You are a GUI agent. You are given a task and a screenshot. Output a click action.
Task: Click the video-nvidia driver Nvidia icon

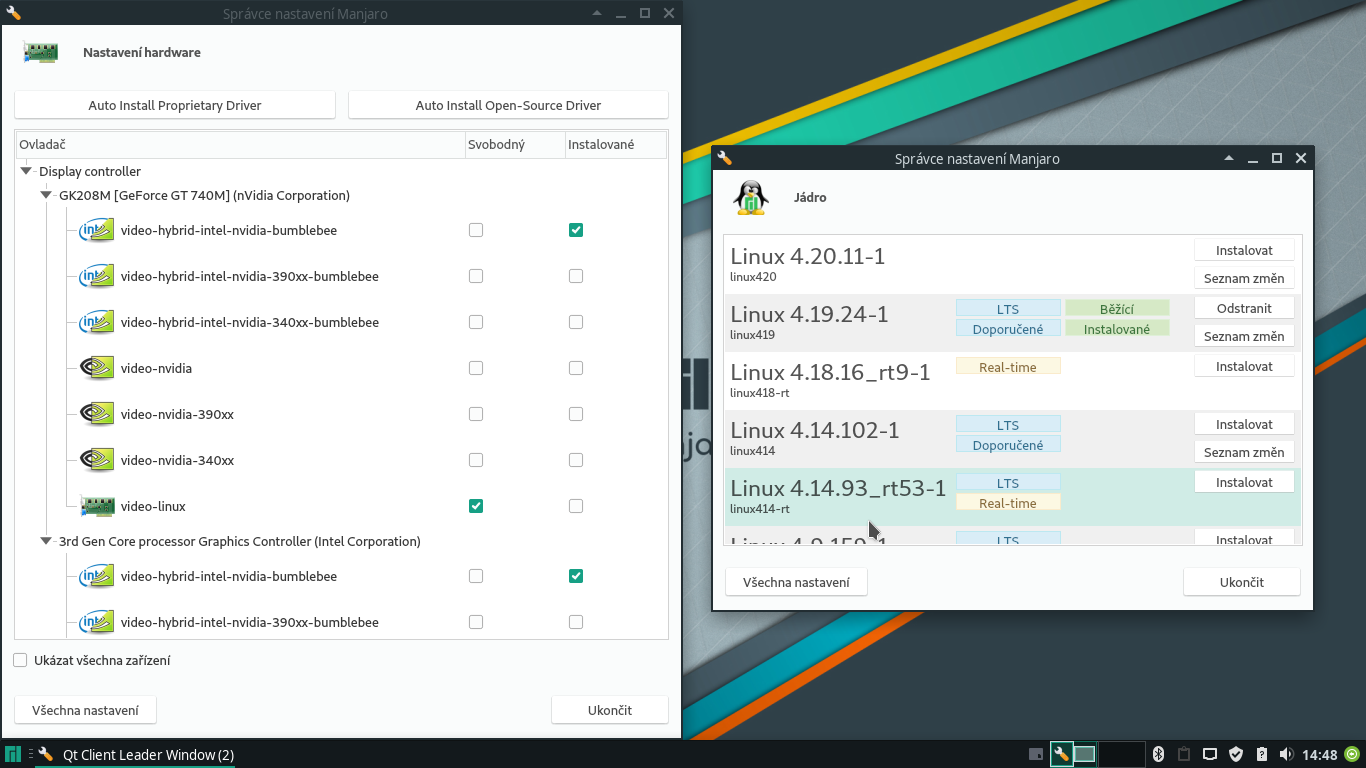tap(96, 368)
